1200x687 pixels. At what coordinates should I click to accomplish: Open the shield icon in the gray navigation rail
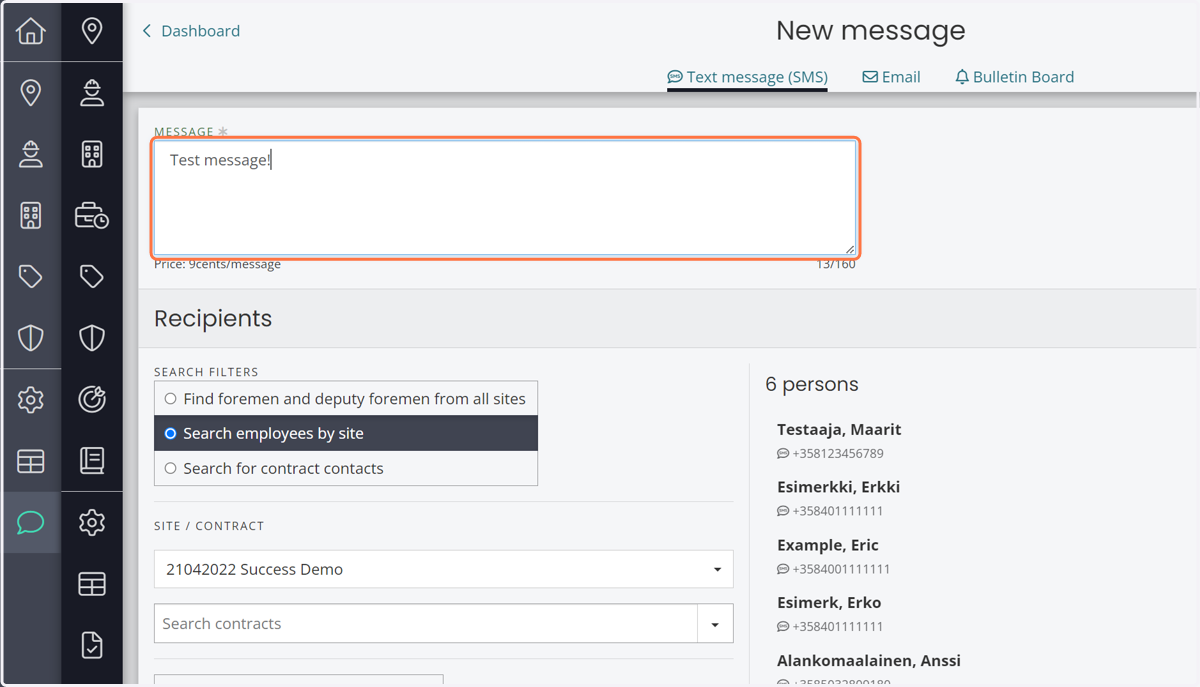[31, 338]
